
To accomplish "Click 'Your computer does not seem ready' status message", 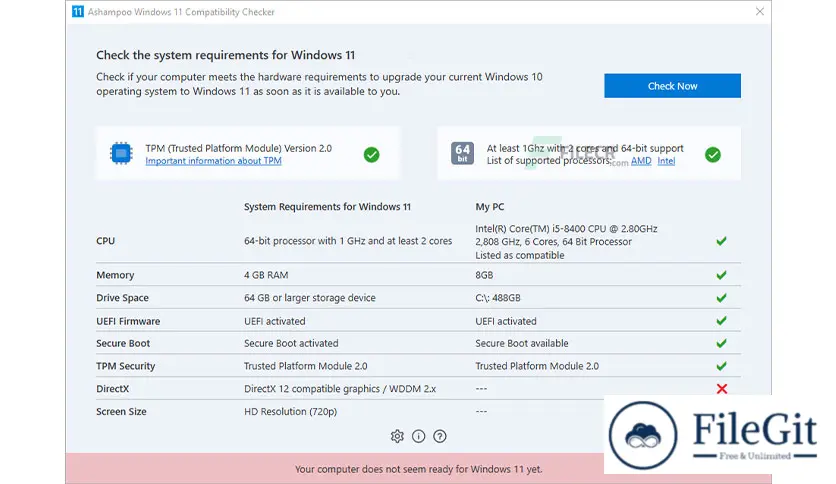I will click(419, 469).
